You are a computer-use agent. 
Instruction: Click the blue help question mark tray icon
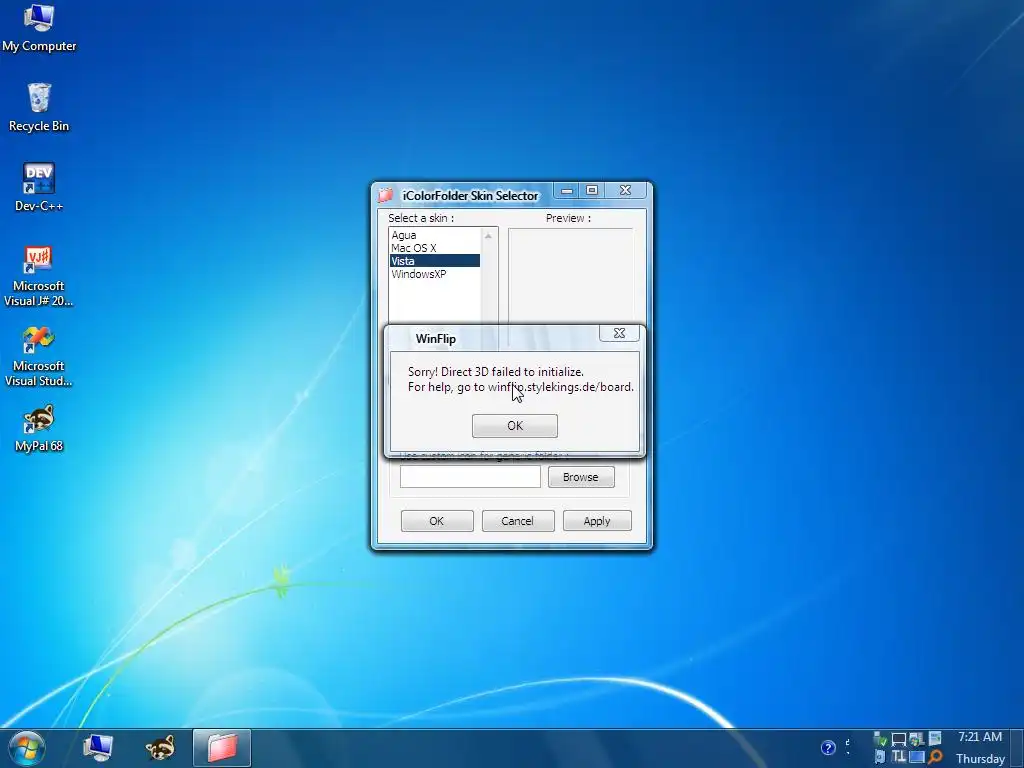tap(828, 748)
